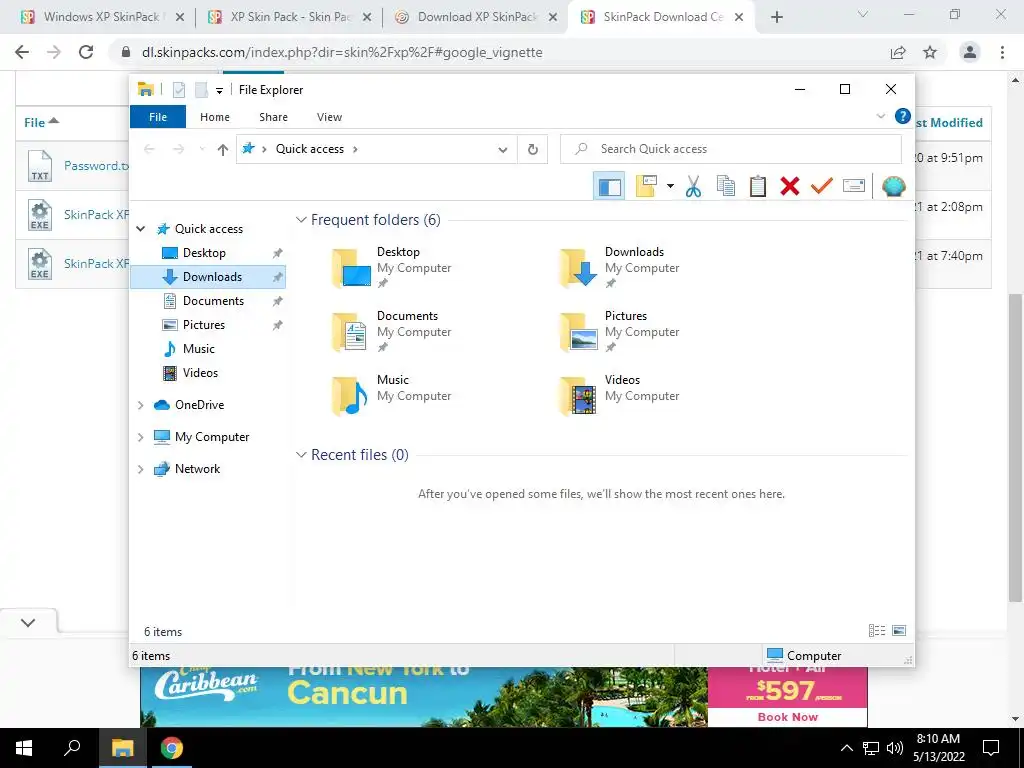
Task: Select Network in the navigation pane
Action: click(x=197, y=469)
